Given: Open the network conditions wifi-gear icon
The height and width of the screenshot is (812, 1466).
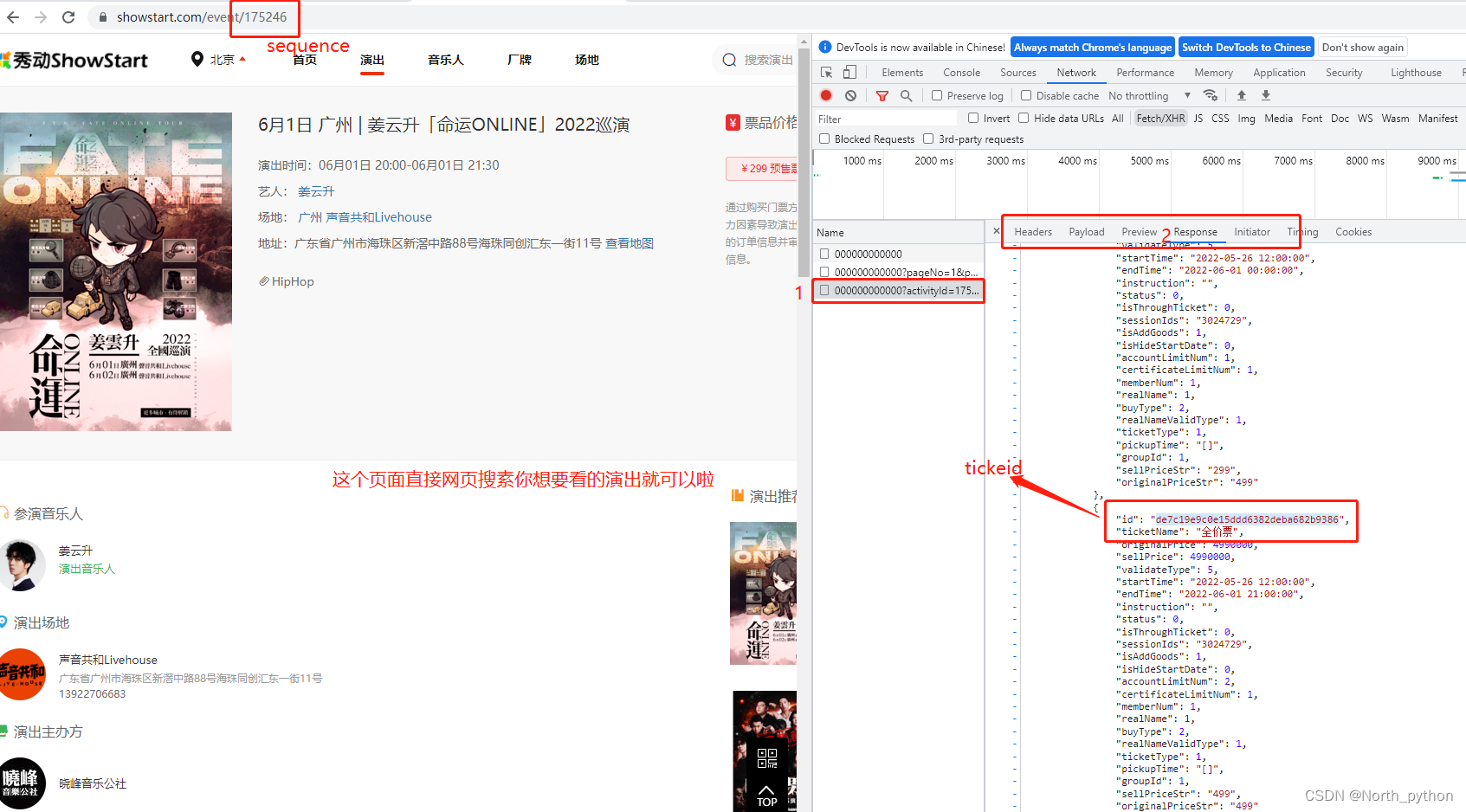Looking at the screenshot, I should [1211, 95].
